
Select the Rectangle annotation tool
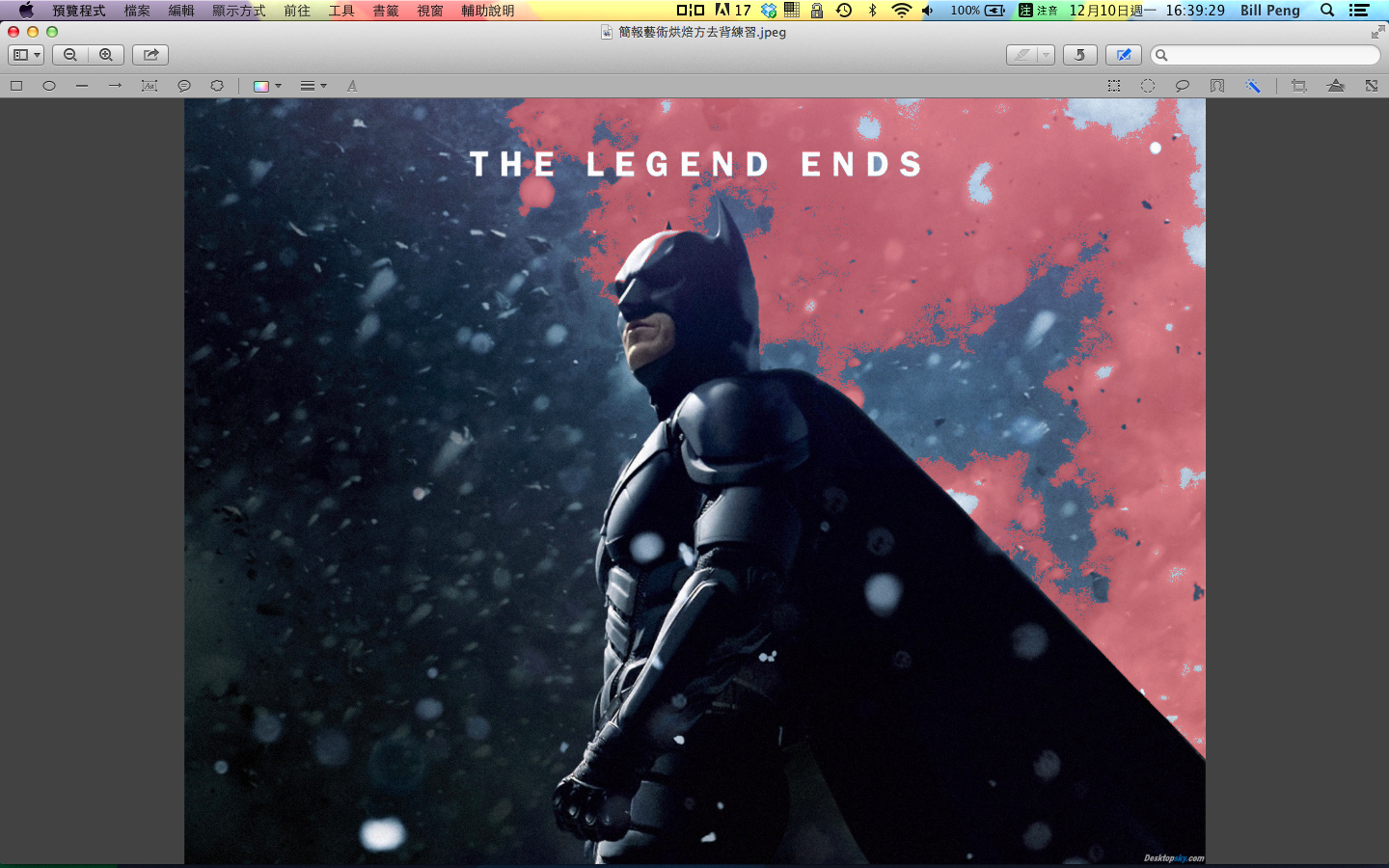click(16, 86)
